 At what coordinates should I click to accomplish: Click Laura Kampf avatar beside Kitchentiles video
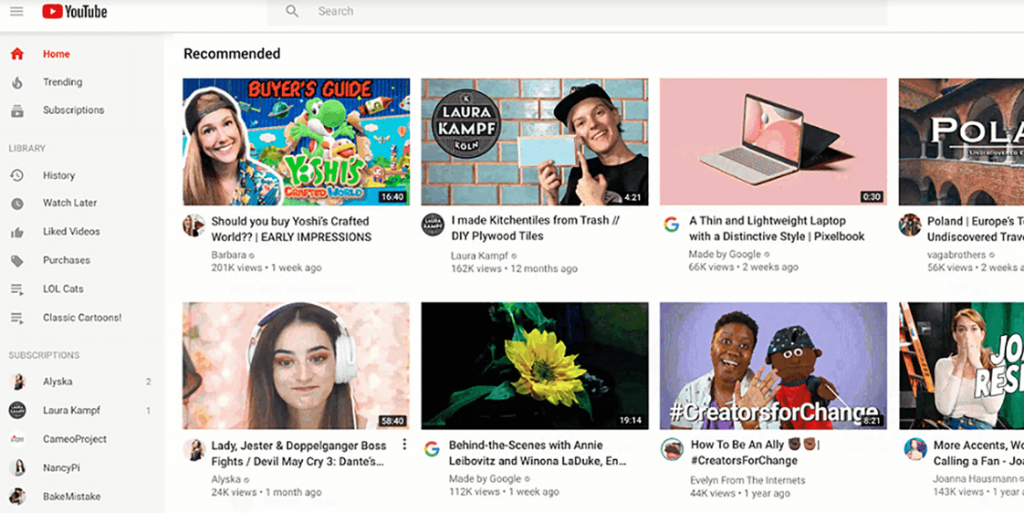point(432,225)
